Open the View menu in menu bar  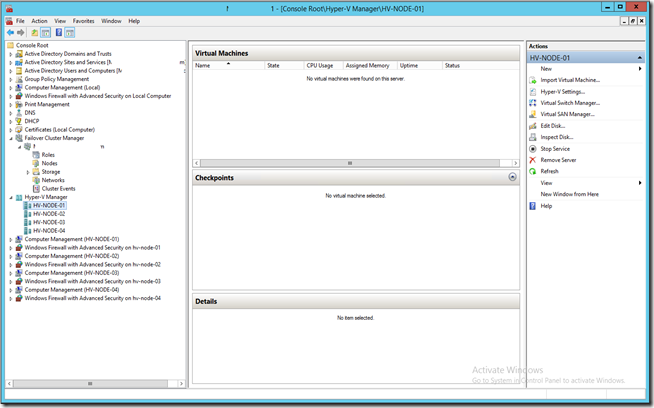click(60, 21)
